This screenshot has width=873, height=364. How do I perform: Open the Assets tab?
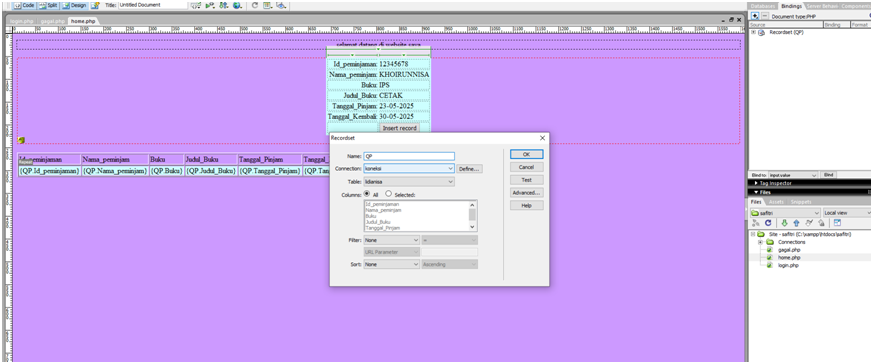click(775, 201)
